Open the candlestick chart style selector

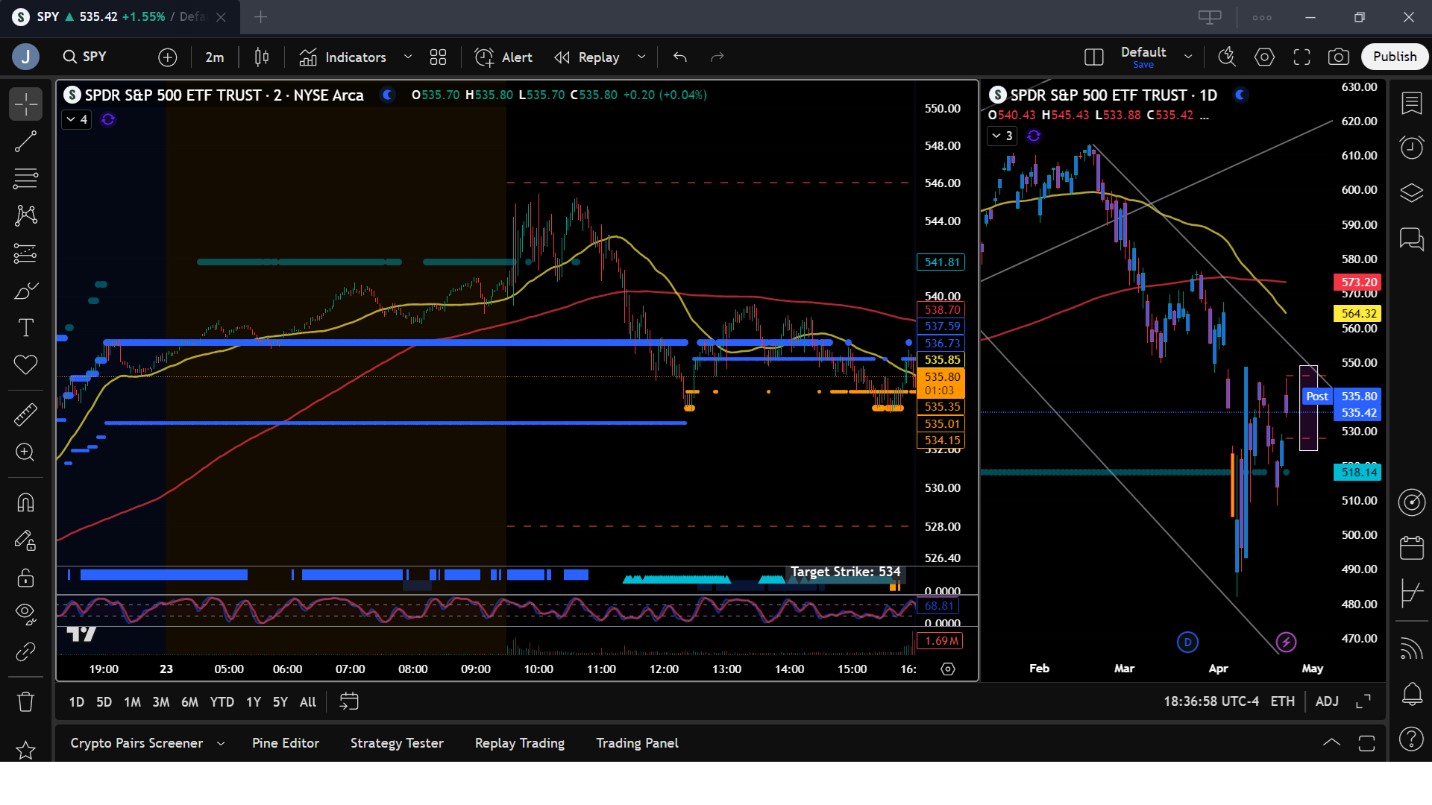262,57
